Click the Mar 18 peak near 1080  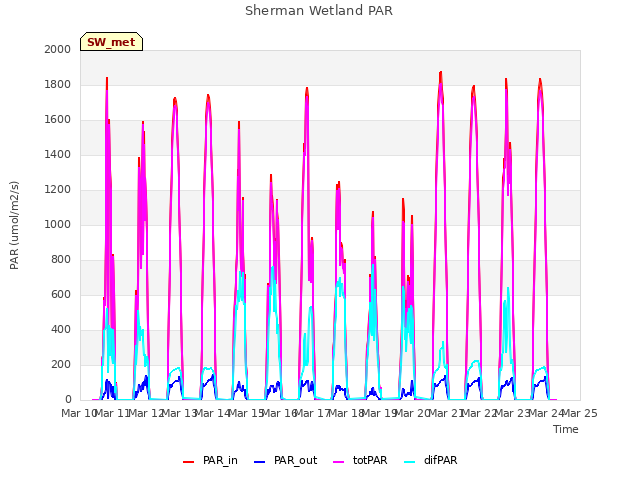[373, 212]
